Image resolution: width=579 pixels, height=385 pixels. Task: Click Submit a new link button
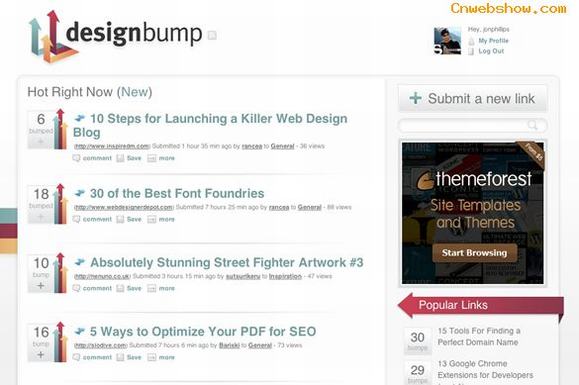tap(472, 98)
